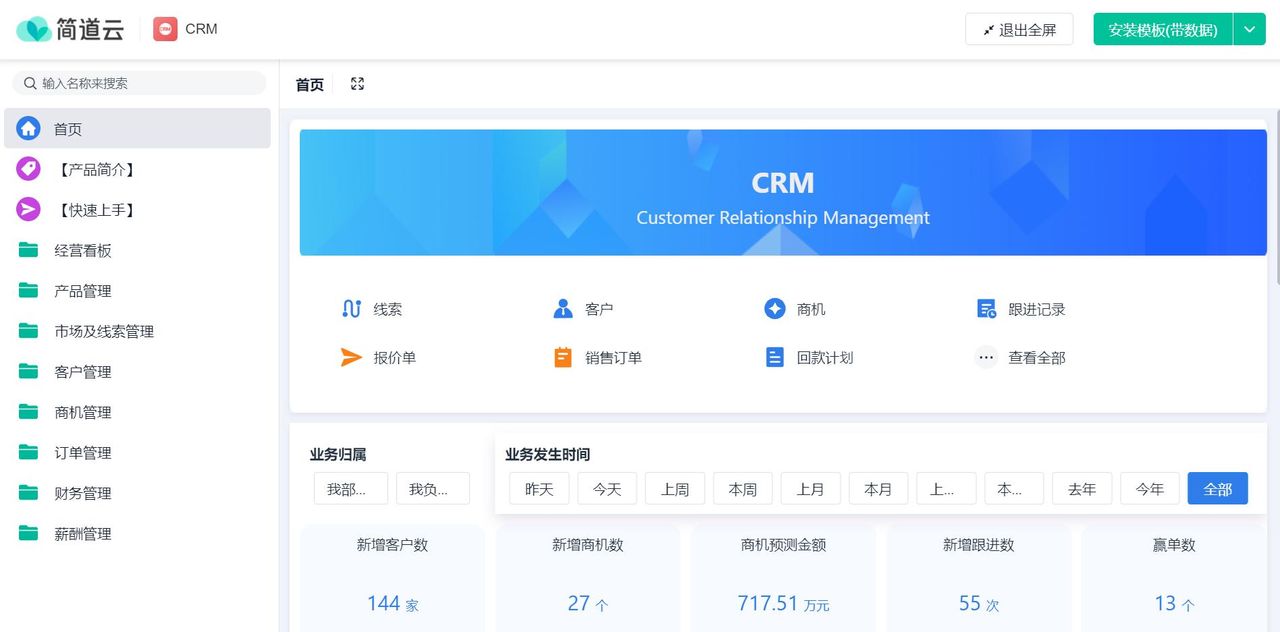Click the 回款计划 document icon
1280x632 pixels.
pyautogui.click(x=774, y=357)
